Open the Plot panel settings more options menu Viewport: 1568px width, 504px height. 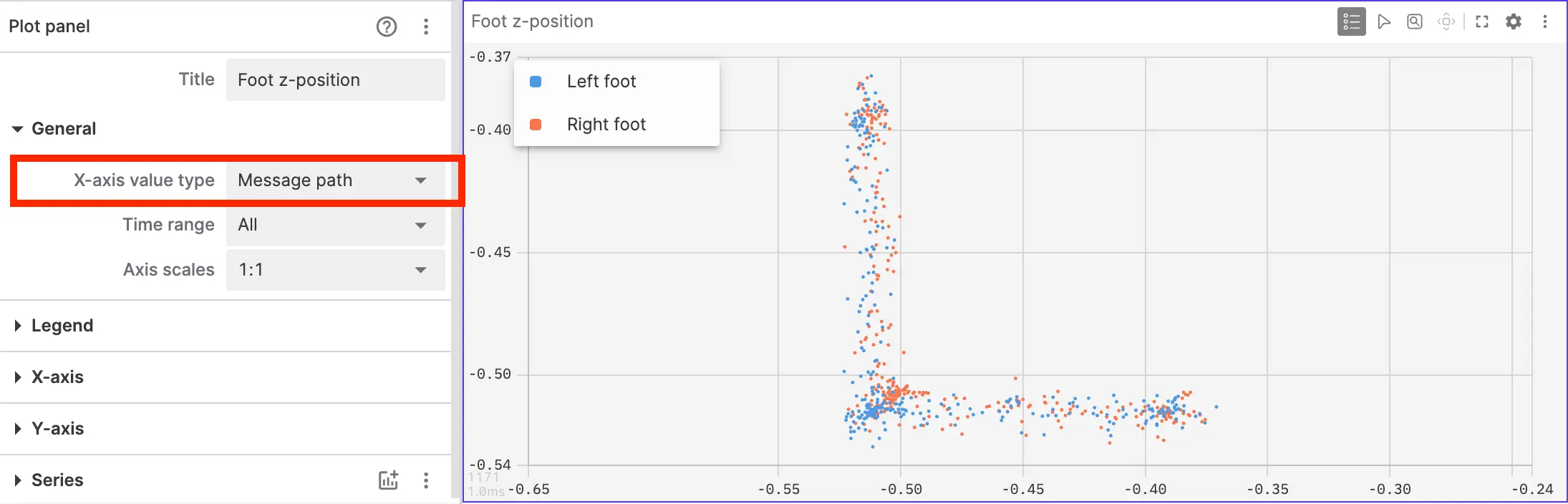click(x=426, y=27)
